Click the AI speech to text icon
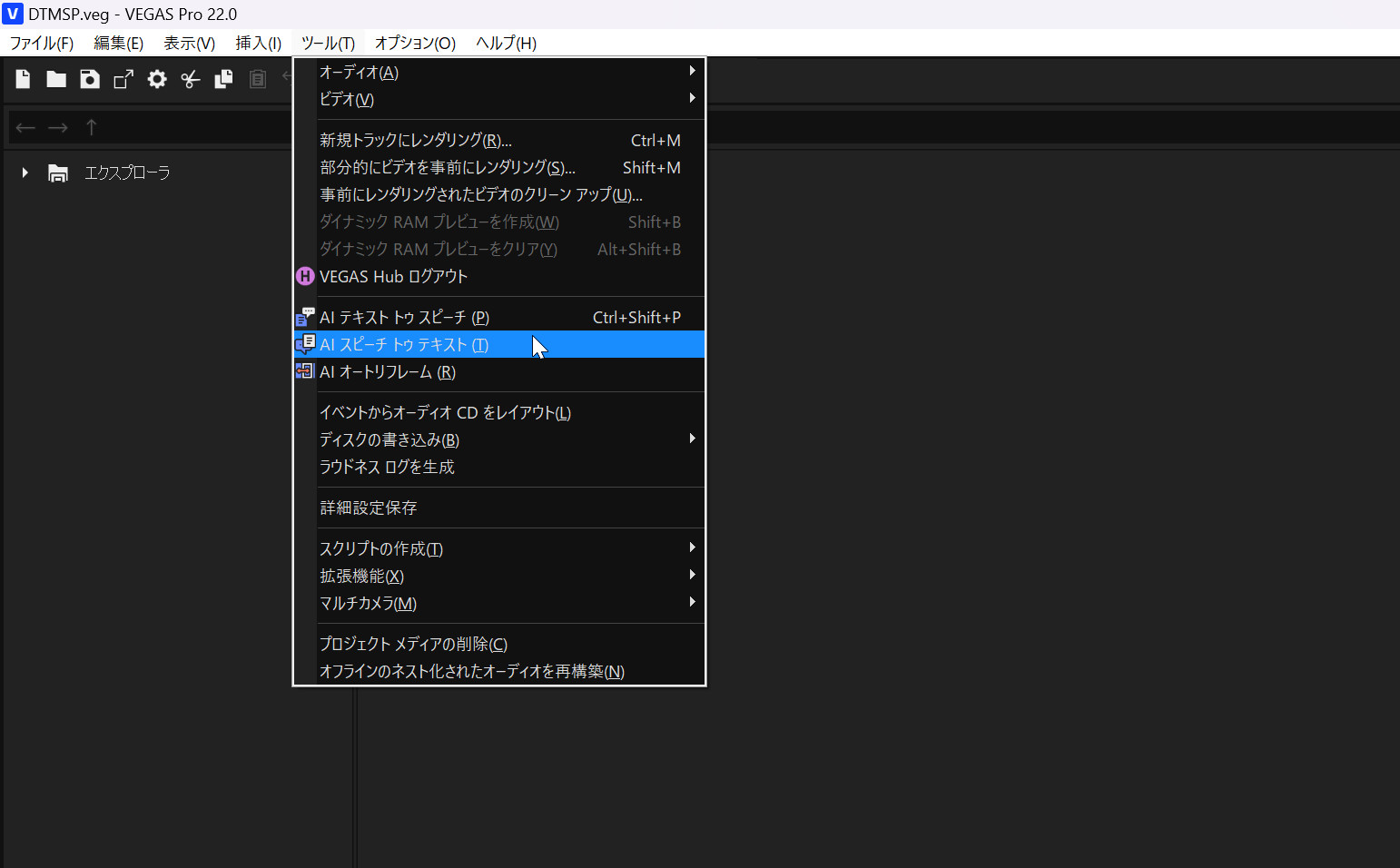 305,344
